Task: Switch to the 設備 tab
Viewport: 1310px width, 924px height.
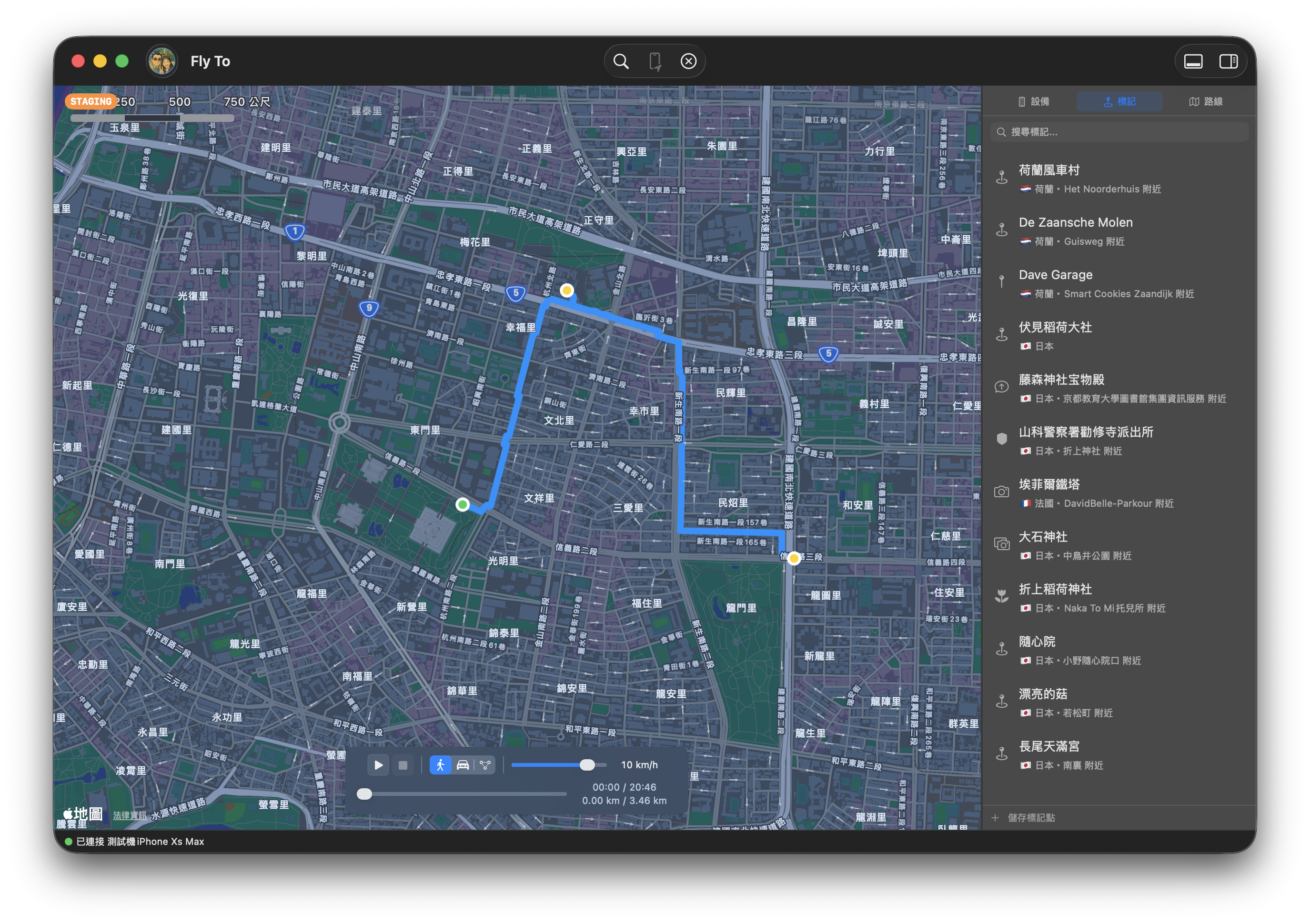Action: pos(1034,101)
